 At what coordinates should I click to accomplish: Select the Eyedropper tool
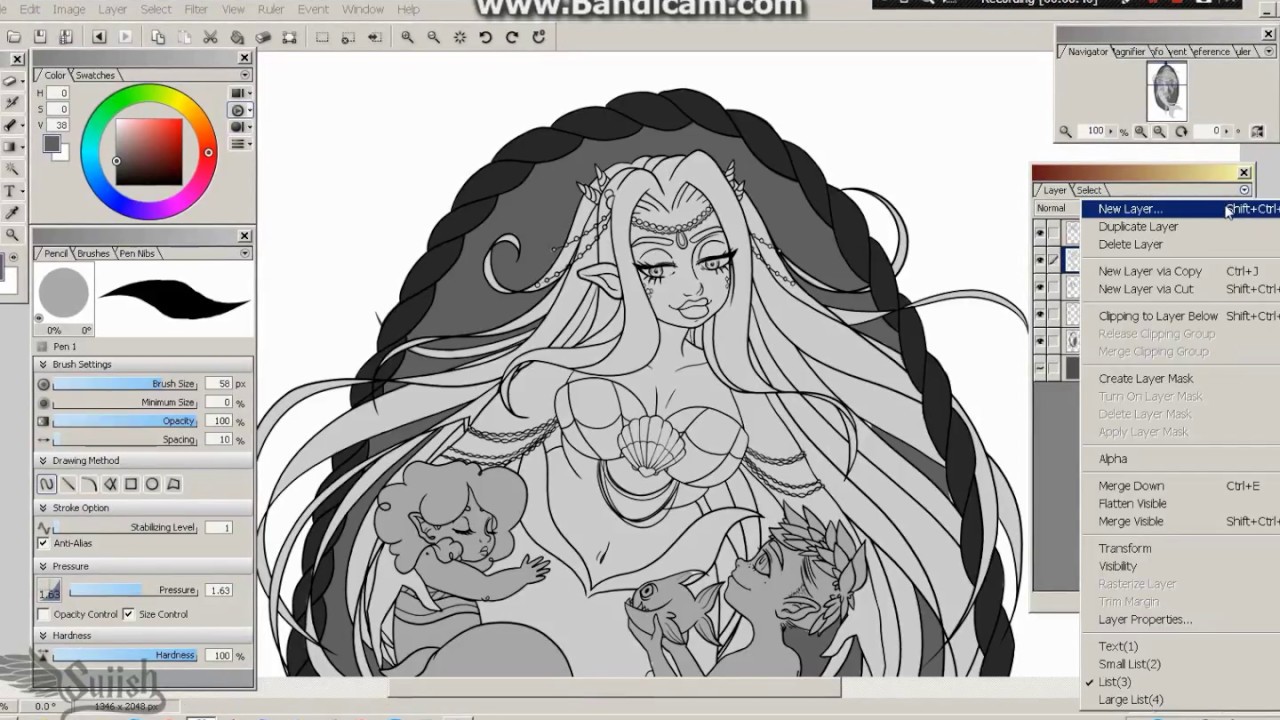click(11, 213)
